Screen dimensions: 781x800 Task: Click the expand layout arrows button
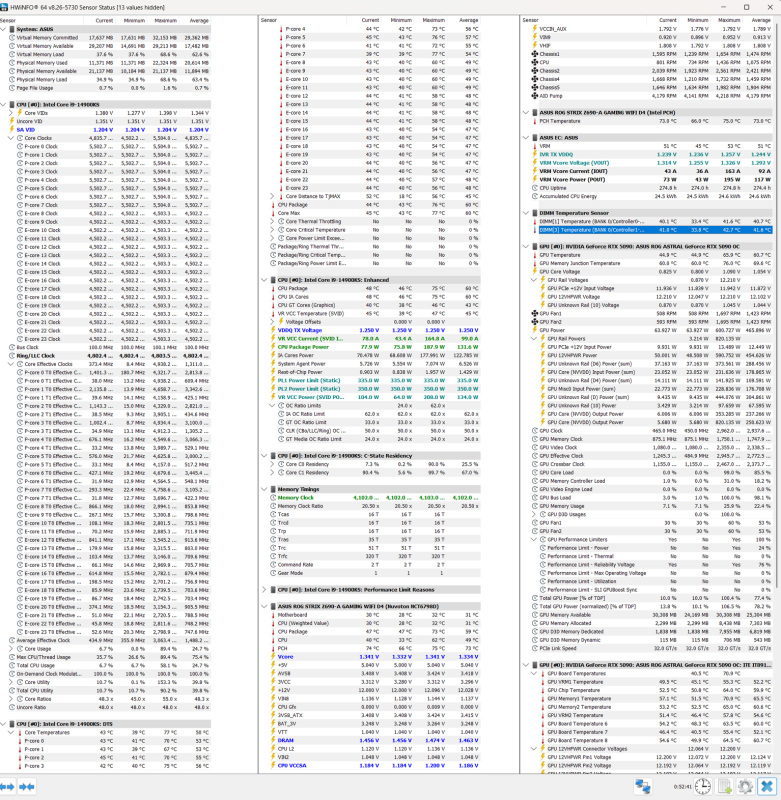click(x=7, y=787)
